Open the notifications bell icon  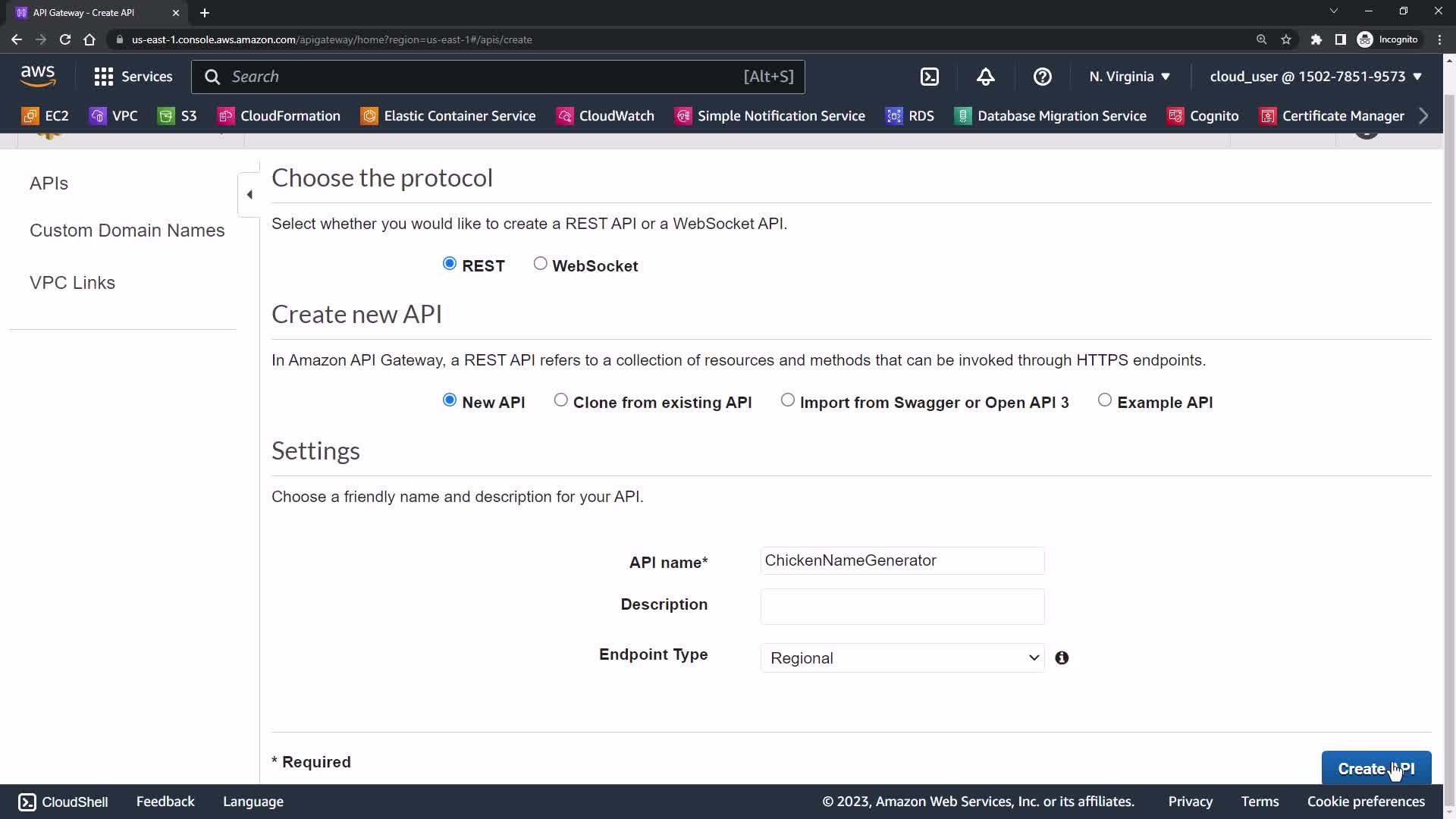[985, 77]
